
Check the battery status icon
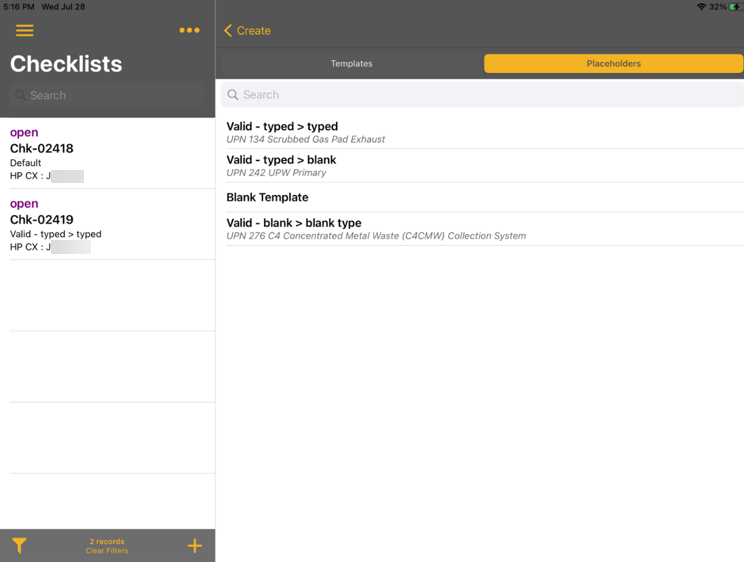tap(735, 7)
